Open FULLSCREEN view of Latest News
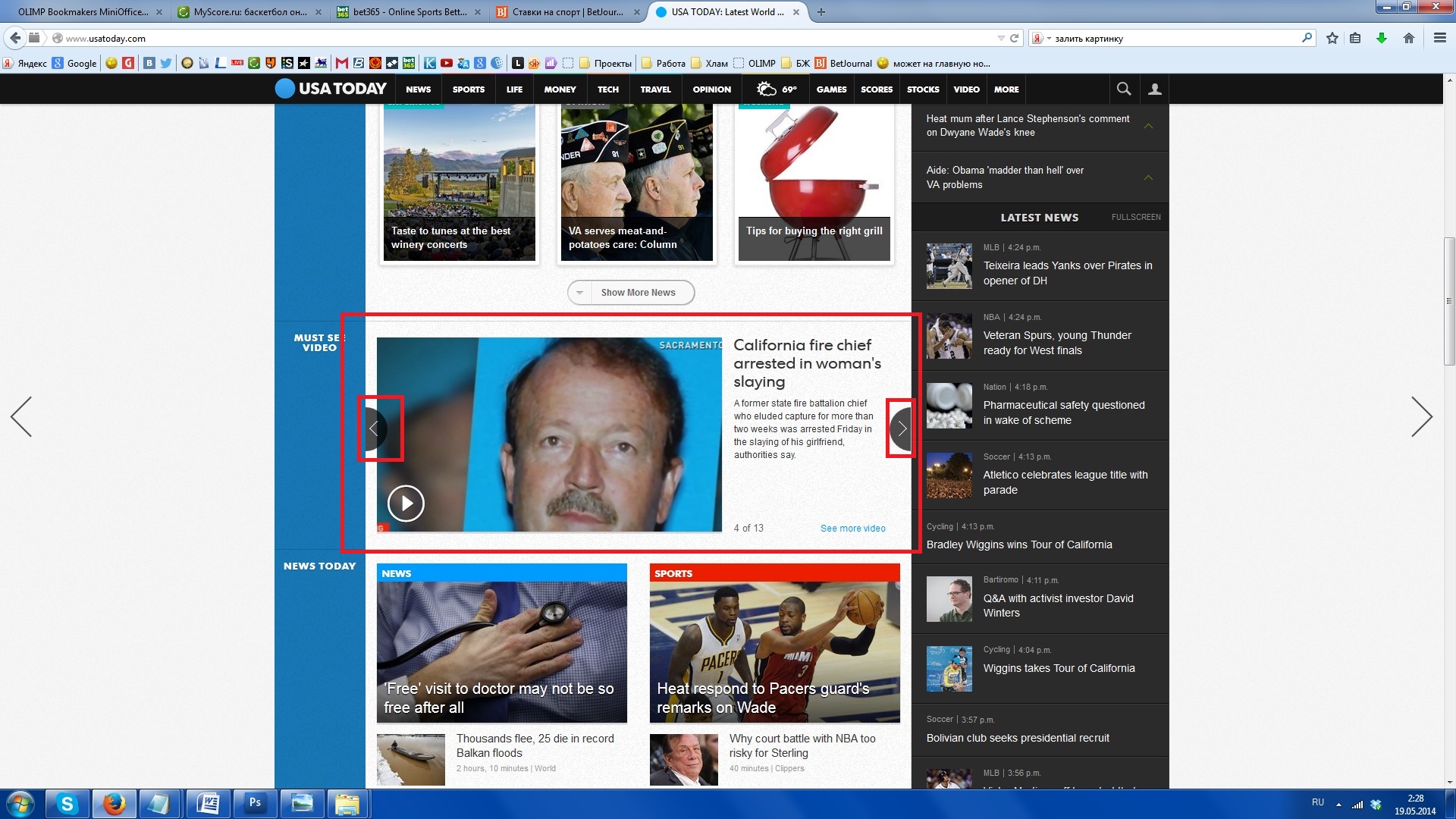1456x819 pixels. point(1135,218)
